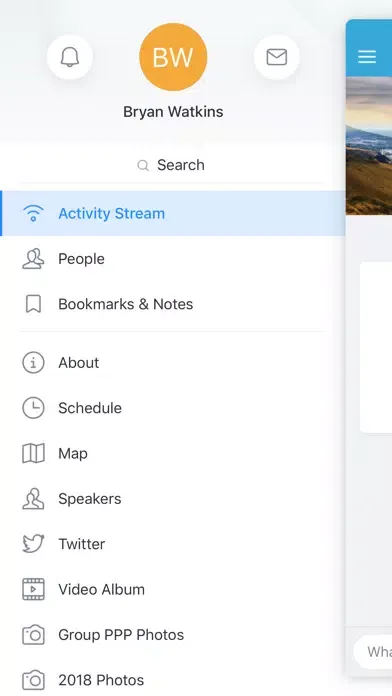Open the People menu item
The image size is (392, 696).
coord(173,259)
